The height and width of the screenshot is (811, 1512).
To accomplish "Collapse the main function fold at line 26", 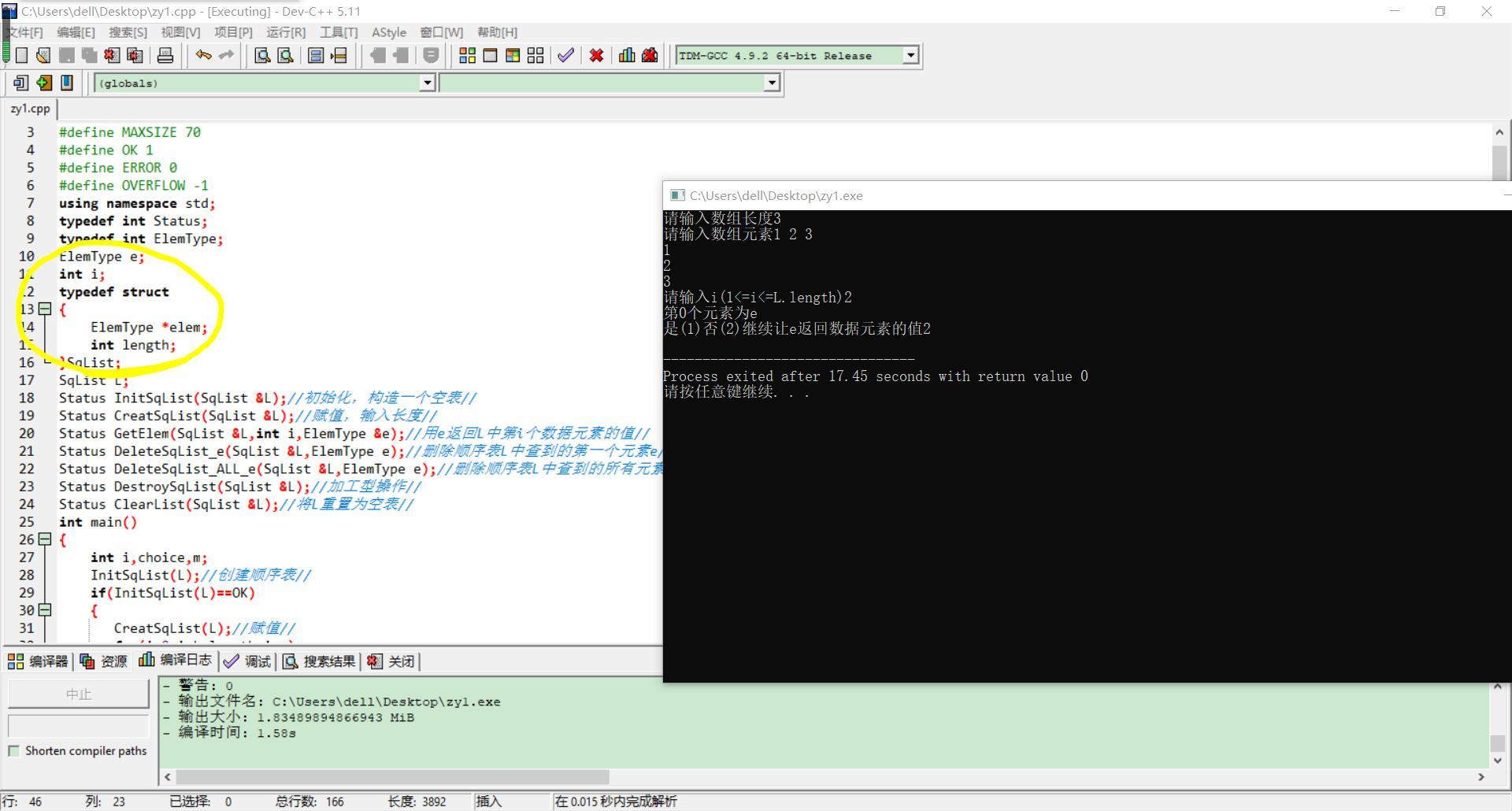I will (45, 539).
